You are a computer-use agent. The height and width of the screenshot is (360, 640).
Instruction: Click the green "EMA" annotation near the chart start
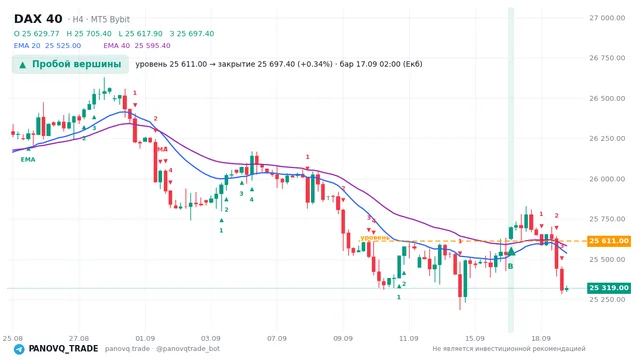tap(28, 160)
